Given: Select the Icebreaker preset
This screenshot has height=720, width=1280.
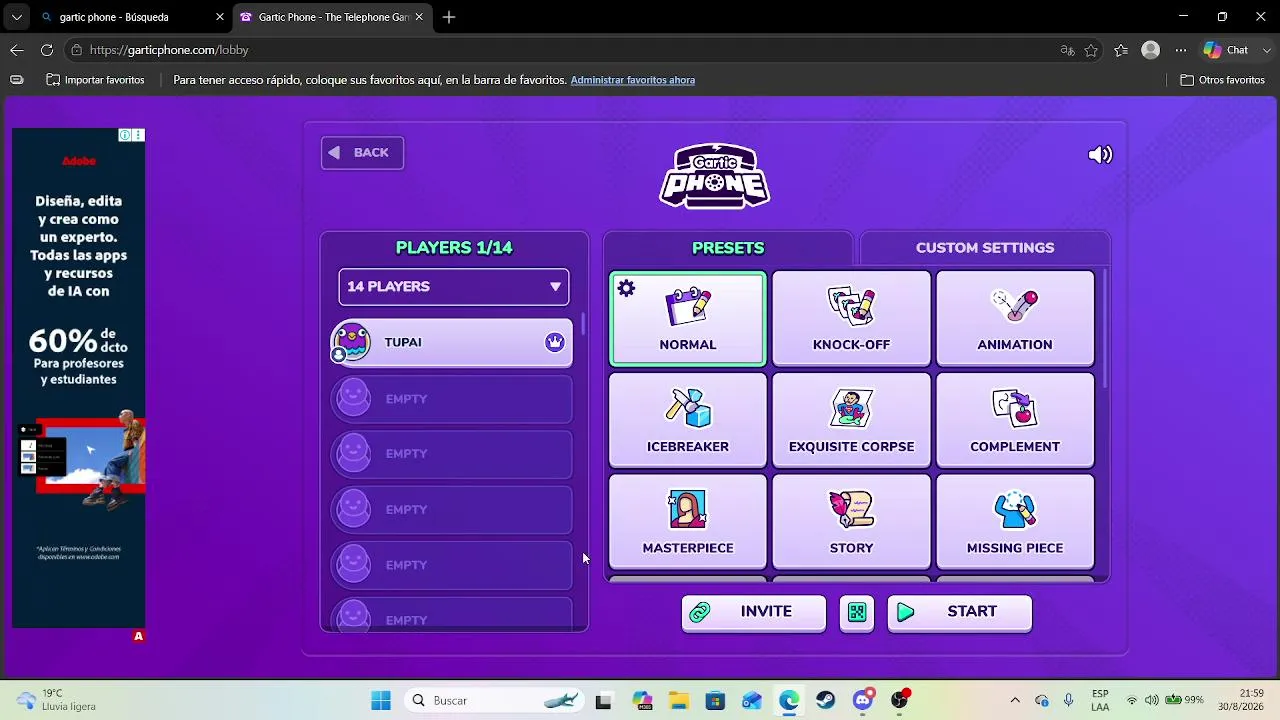Looking at the screenshot, I should pos(688,420).
